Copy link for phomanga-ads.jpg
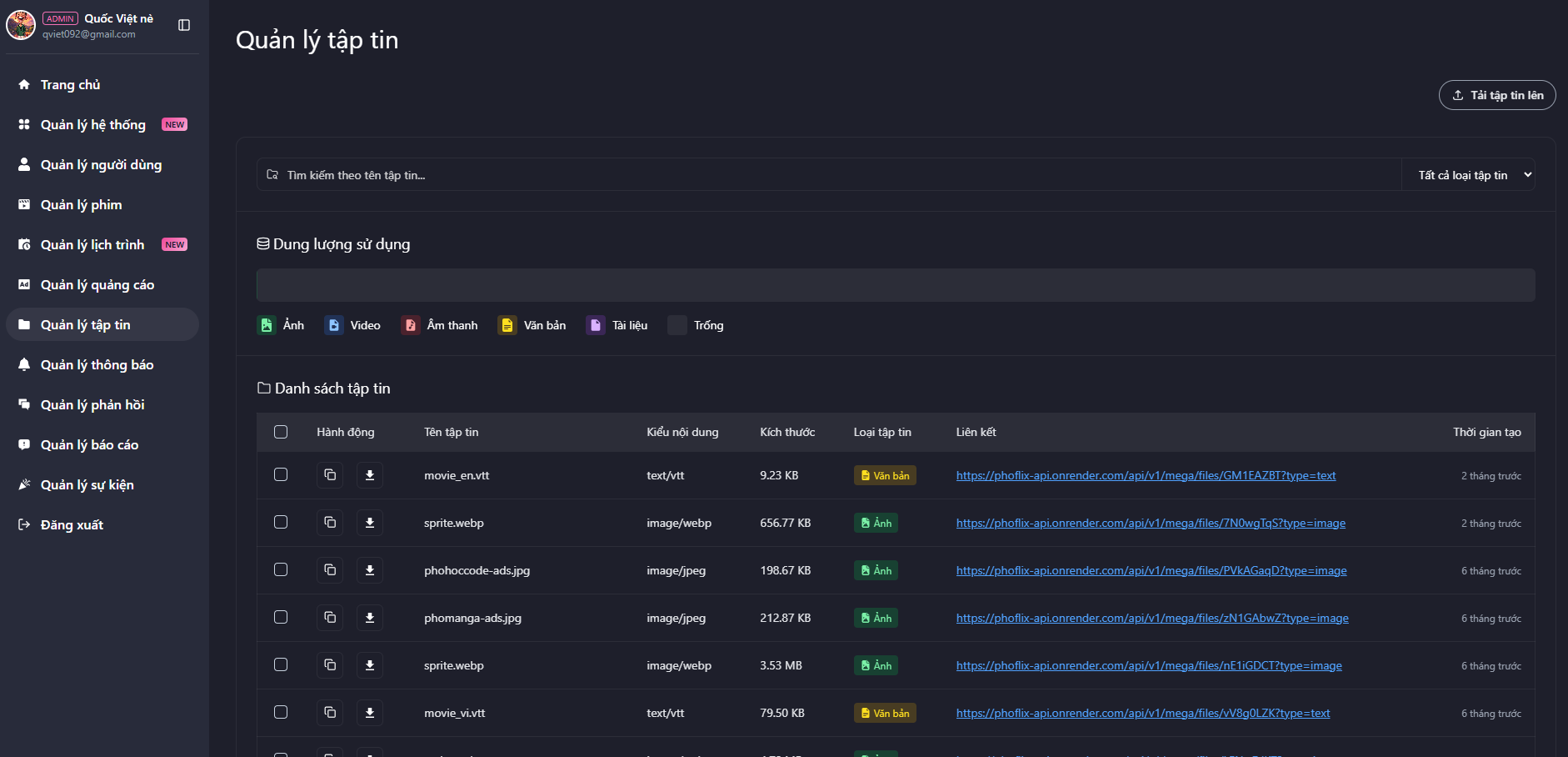Viewport: 1568px width, 757px height. (x=330, y=618)
